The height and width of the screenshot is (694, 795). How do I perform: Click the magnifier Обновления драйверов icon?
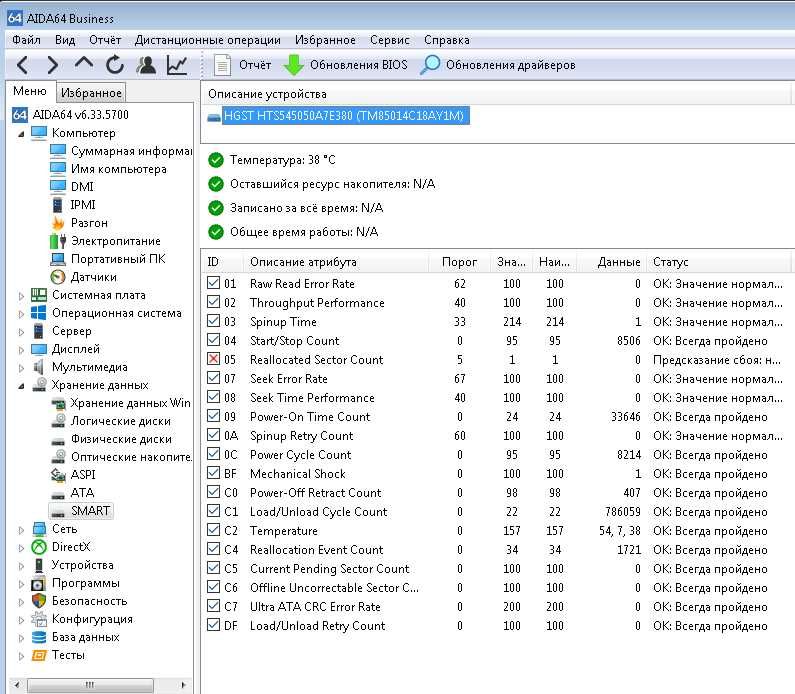(430, 65)
